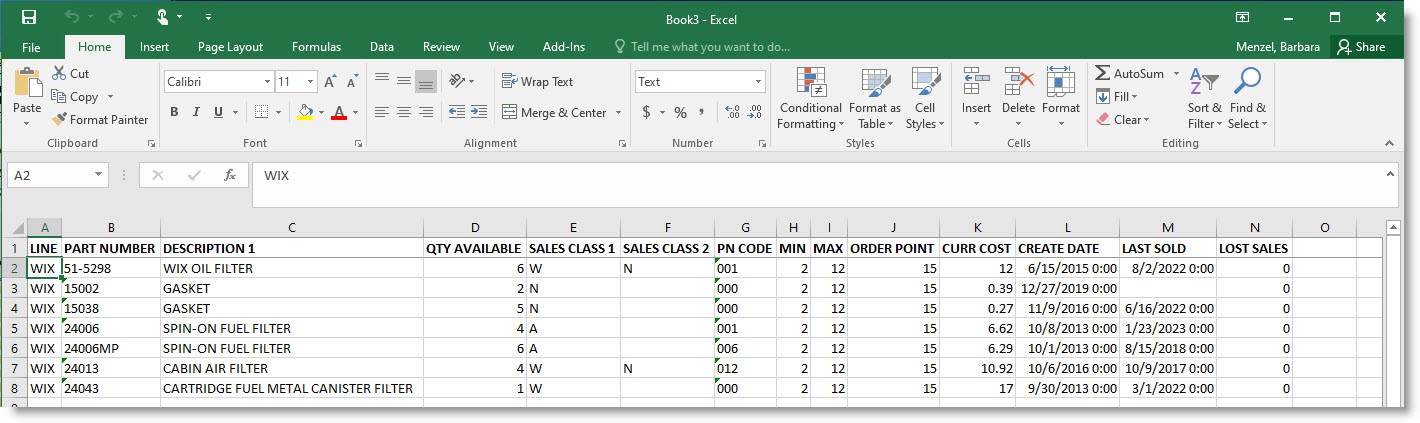Click the Format Painter brush icon
The image size is (1420, 423).
[60, 120]
